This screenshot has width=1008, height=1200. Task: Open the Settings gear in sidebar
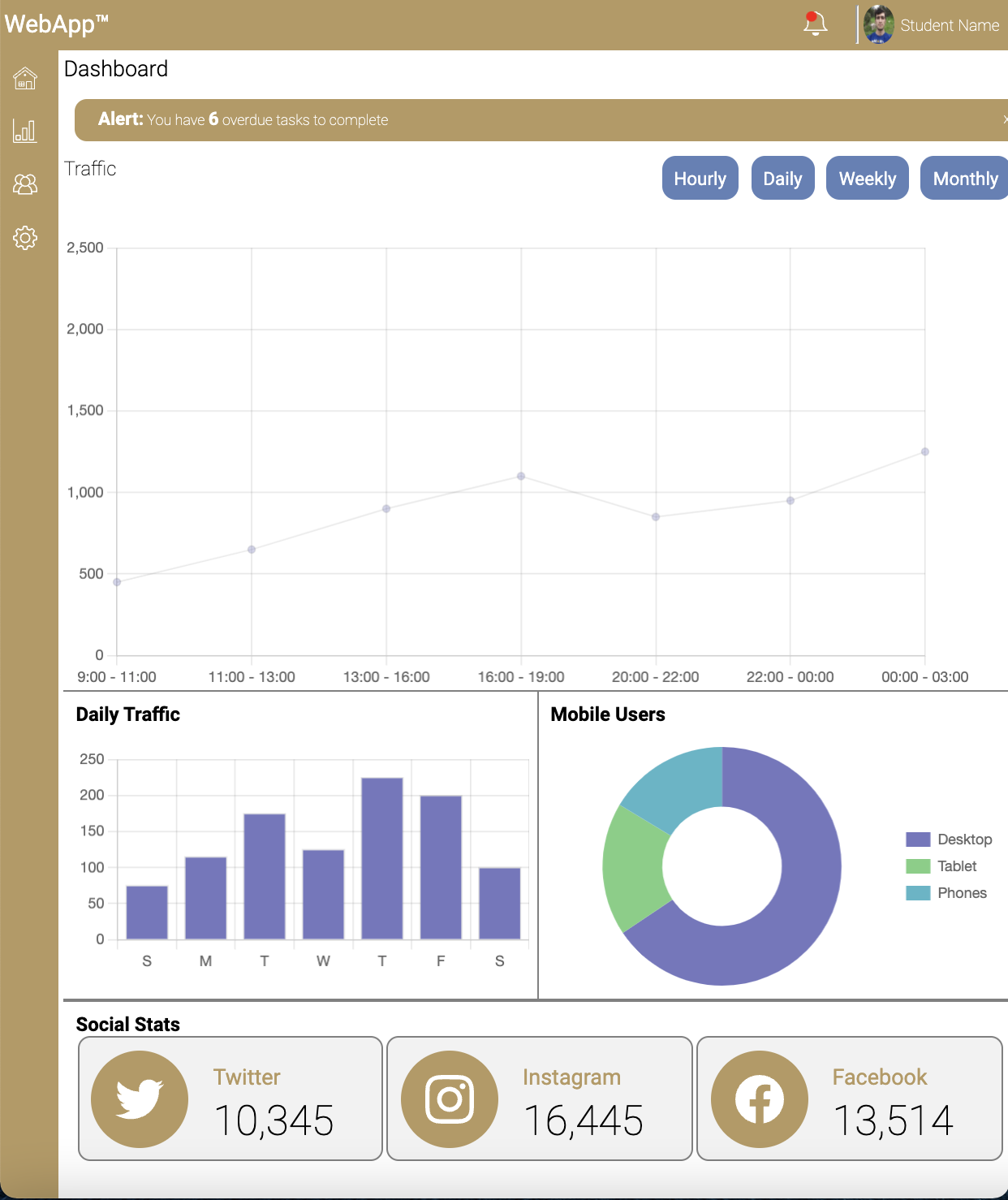(x=25, y=238)
